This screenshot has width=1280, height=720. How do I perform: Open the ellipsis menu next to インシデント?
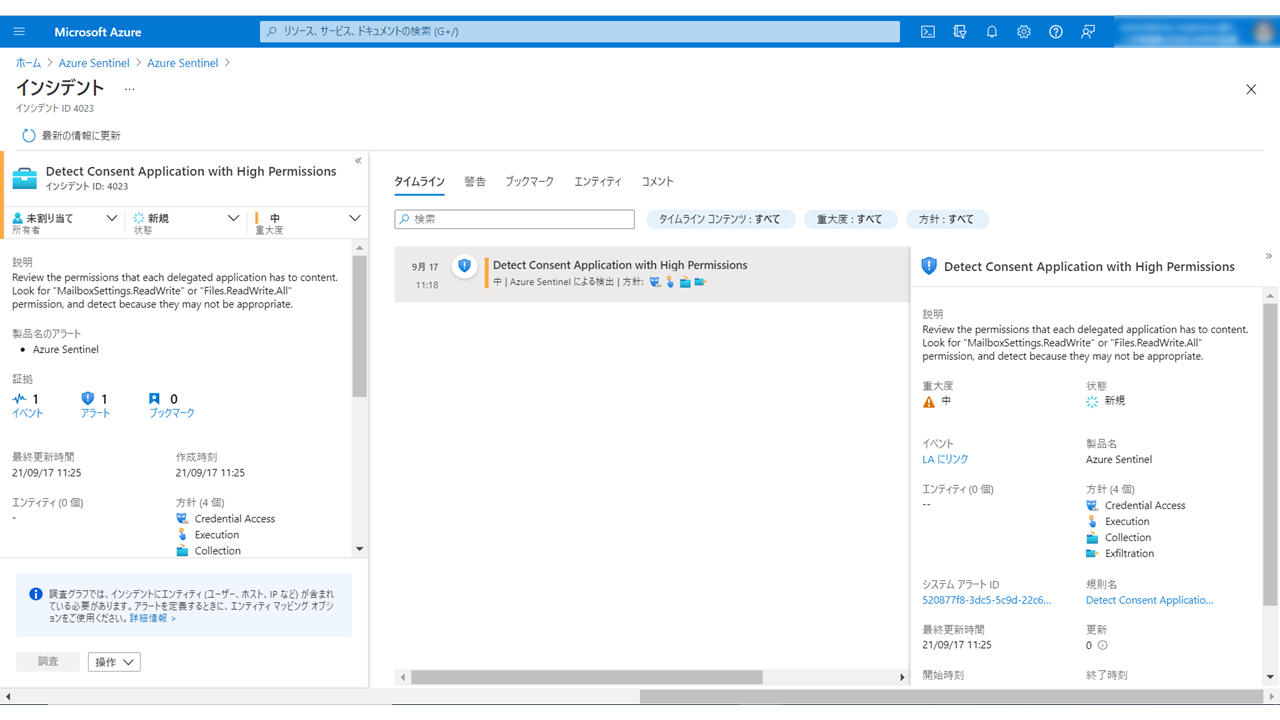click(129, 89)
